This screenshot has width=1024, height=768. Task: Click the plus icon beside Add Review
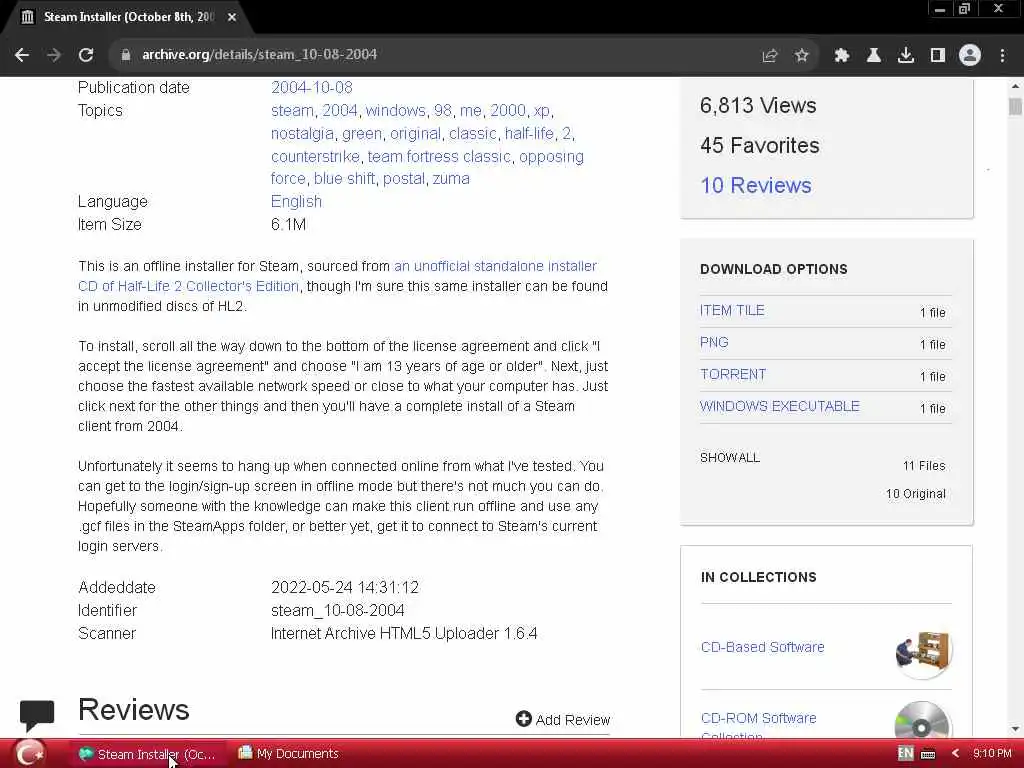pos(523,719)
